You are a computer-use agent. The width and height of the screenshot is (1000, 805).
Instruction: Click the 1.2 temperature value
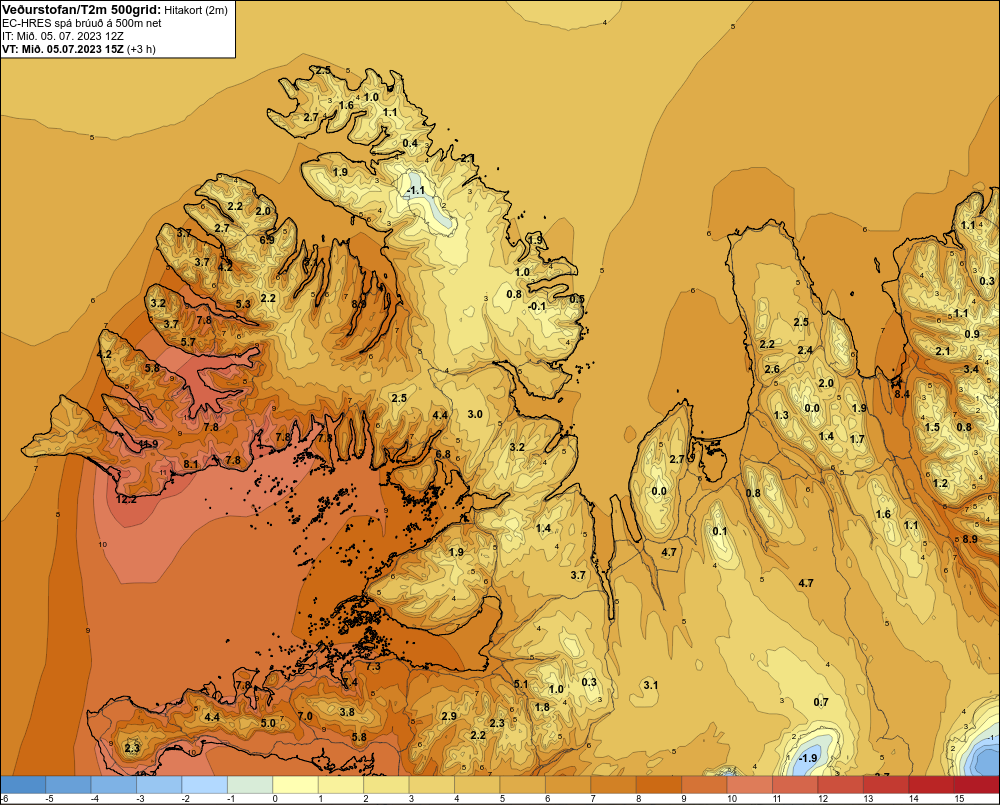[x=940, y=483]
